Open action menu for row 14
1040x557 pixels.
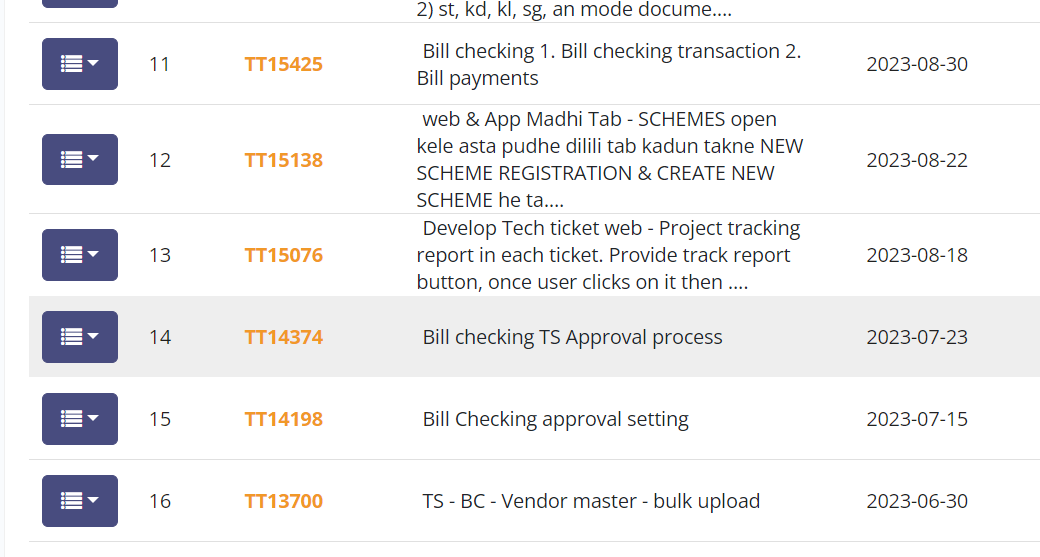80,337
